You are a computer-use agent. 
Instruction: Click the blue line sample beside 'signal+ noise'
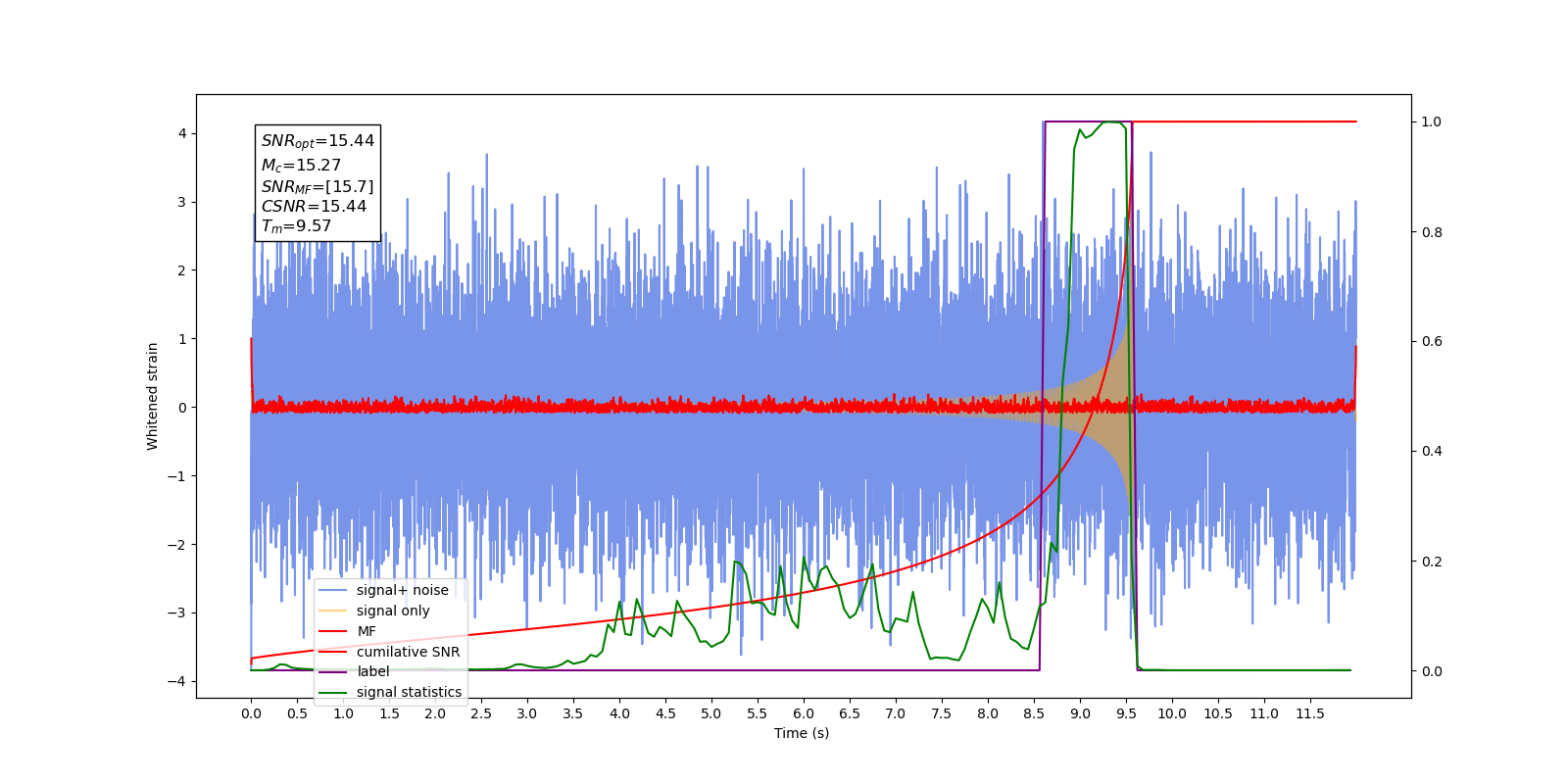coord(334,591)
